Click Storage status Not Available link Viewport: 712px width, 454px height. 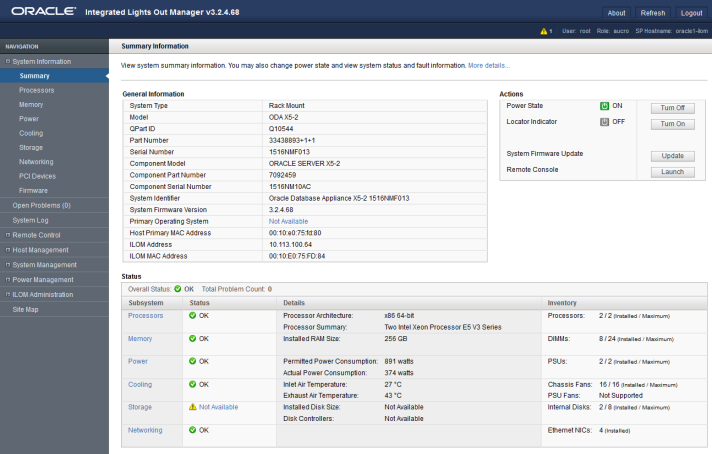coord(218,407)
